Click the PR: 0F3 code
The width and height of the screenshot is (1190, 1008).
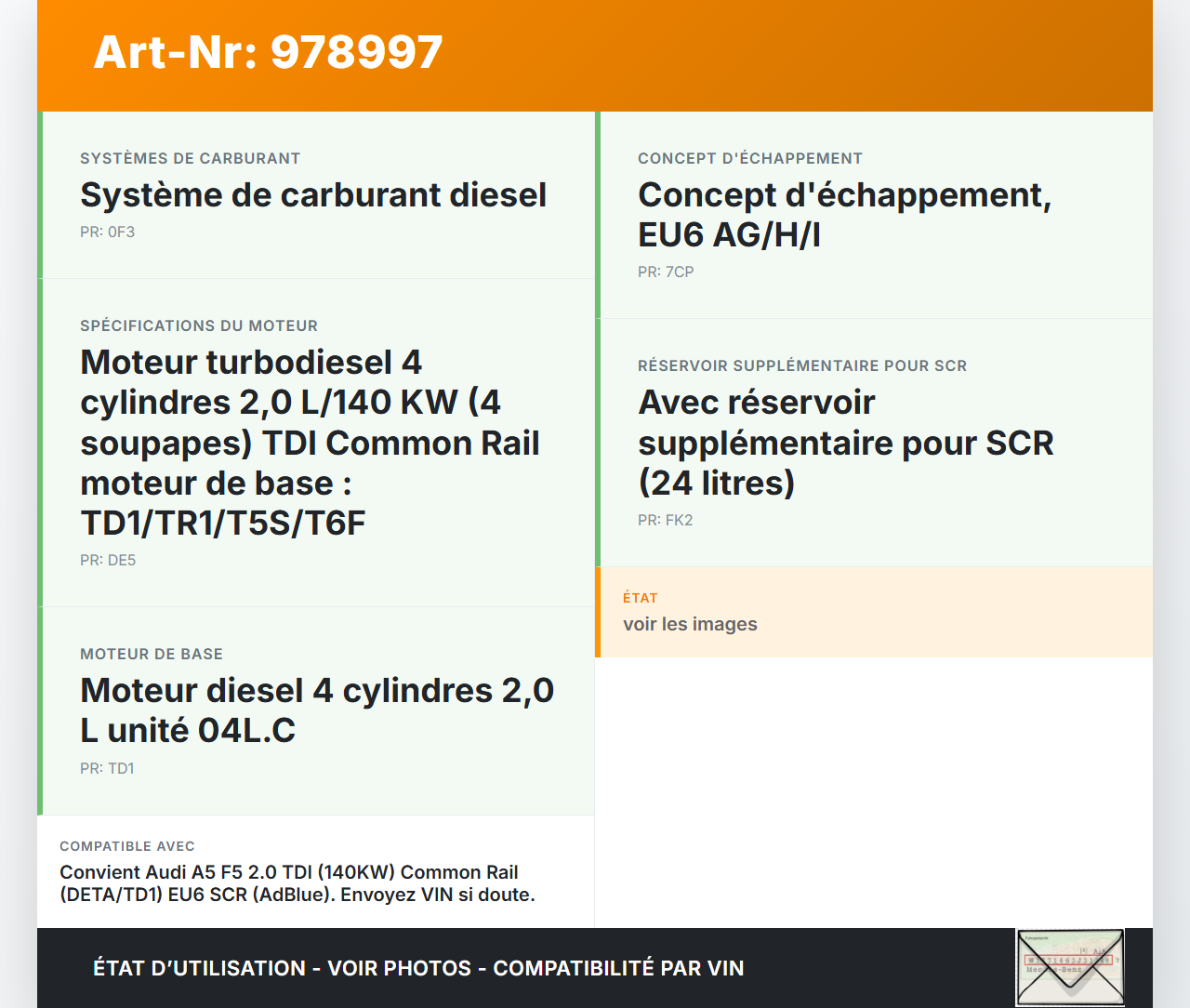click(107, 232)
